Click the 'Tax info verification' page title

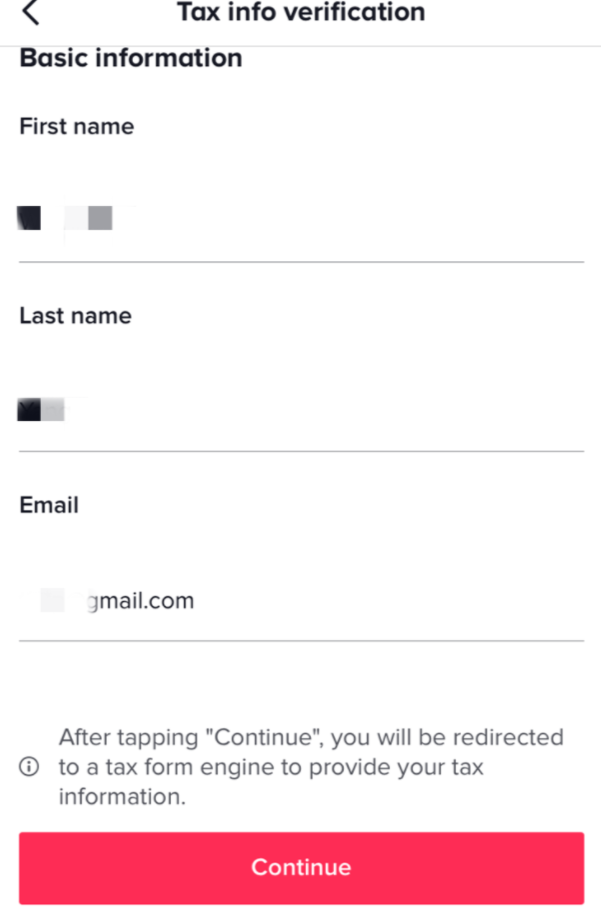point(301,12)
